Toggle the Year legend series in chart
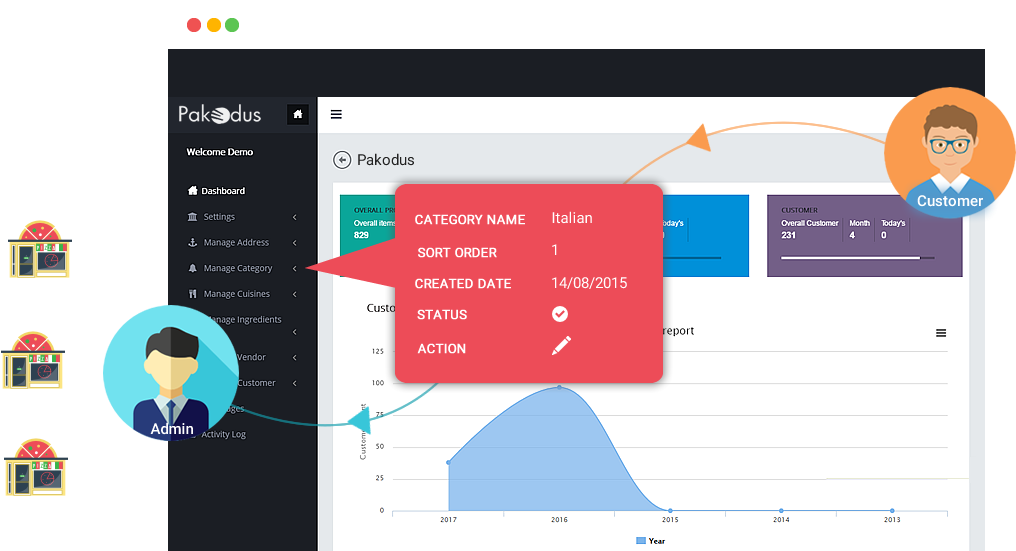 (x=650, y=541)
